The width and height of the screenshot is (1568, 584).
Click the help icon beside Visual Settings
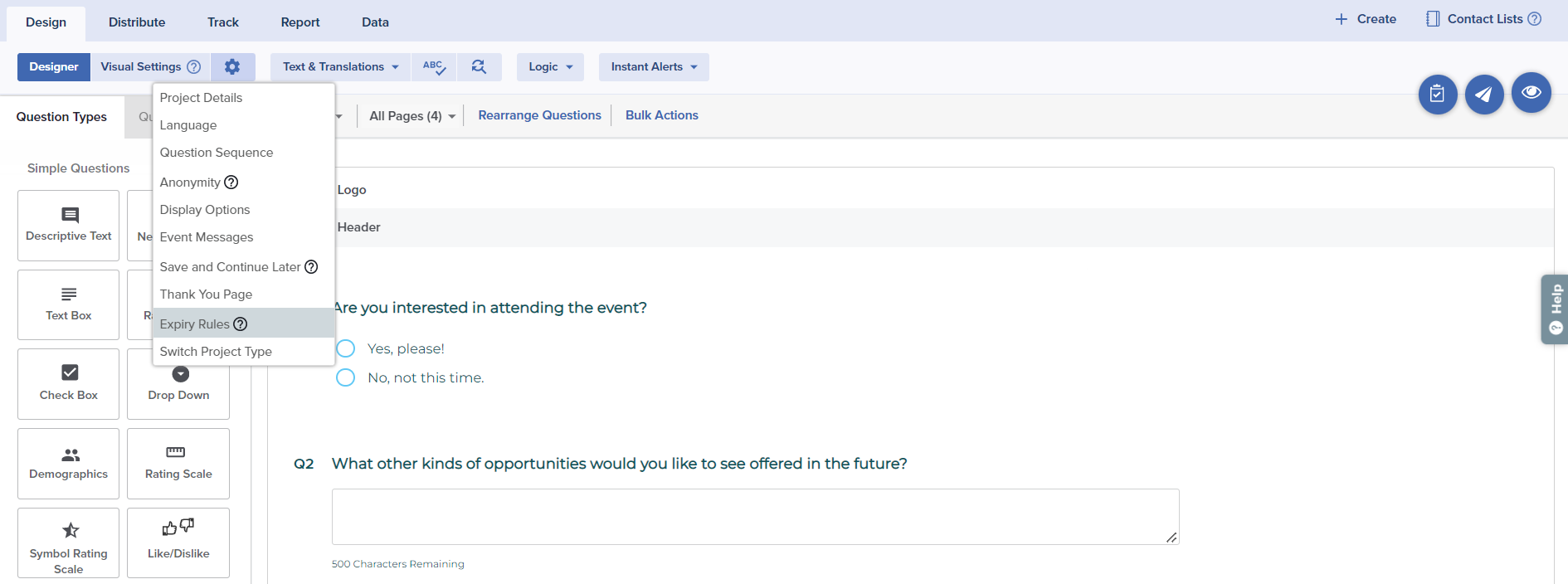click(194, 67)
